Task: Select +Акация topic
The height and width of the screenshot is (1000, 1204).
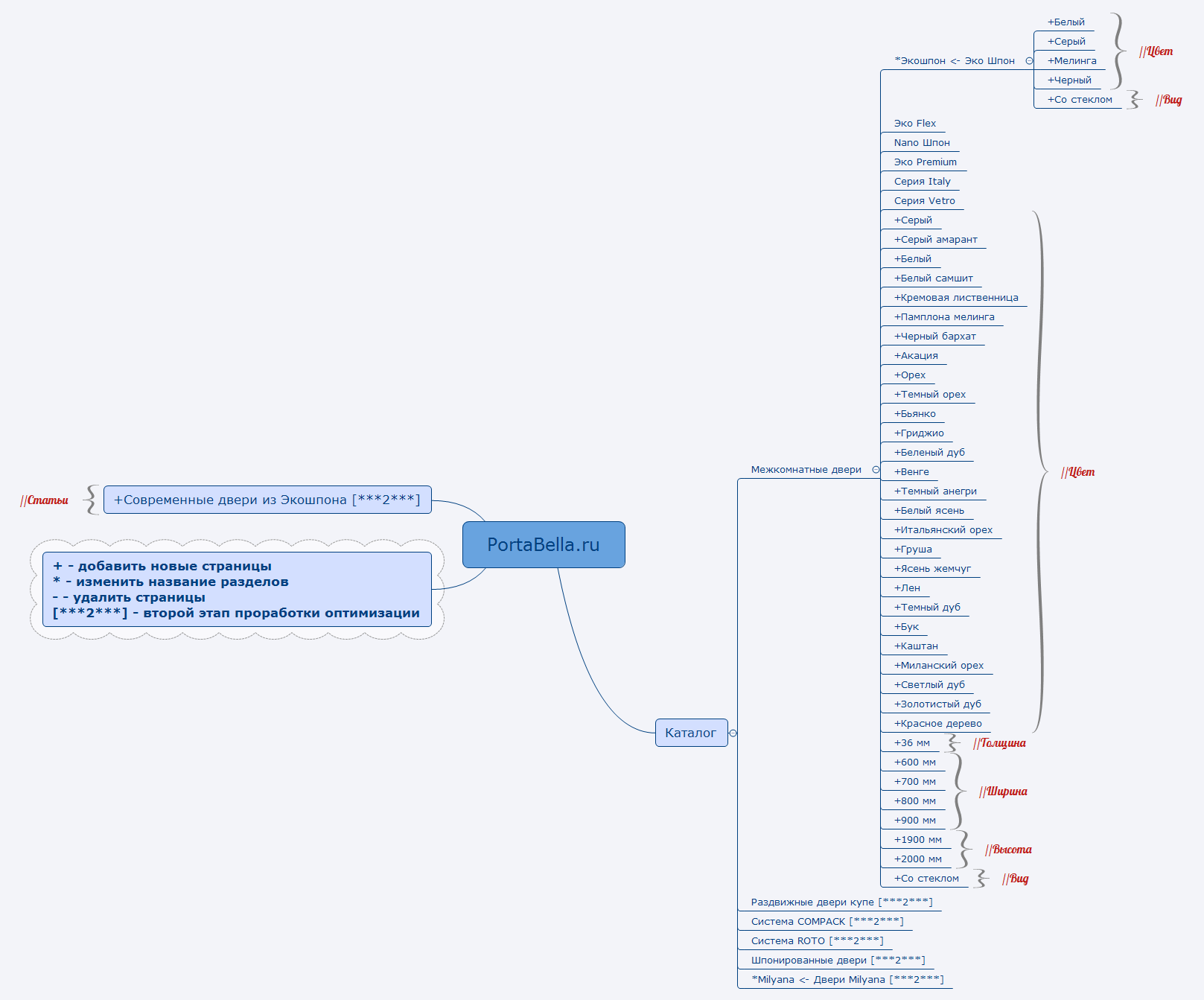Action: click(x=916, y=356)
